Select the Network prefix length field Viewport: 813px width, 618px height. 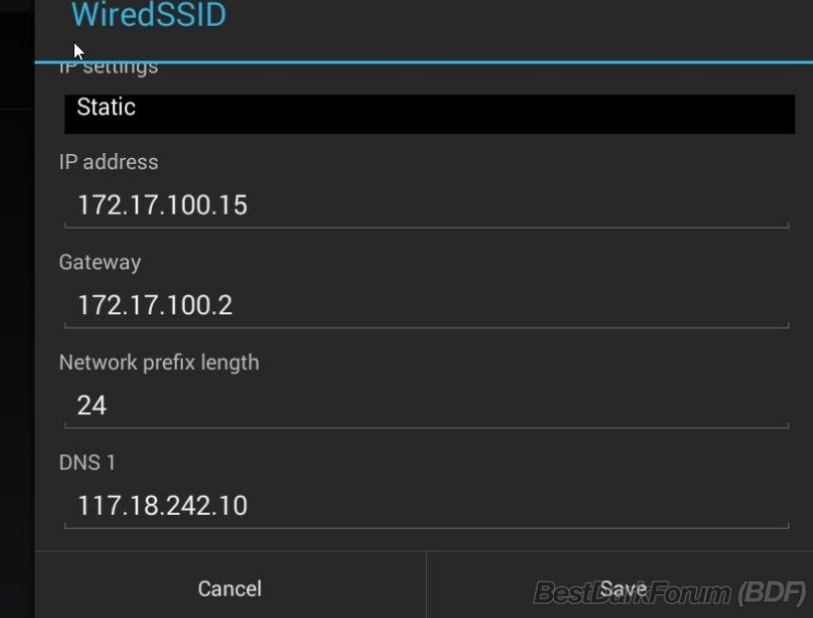click(x=426, y=405)
